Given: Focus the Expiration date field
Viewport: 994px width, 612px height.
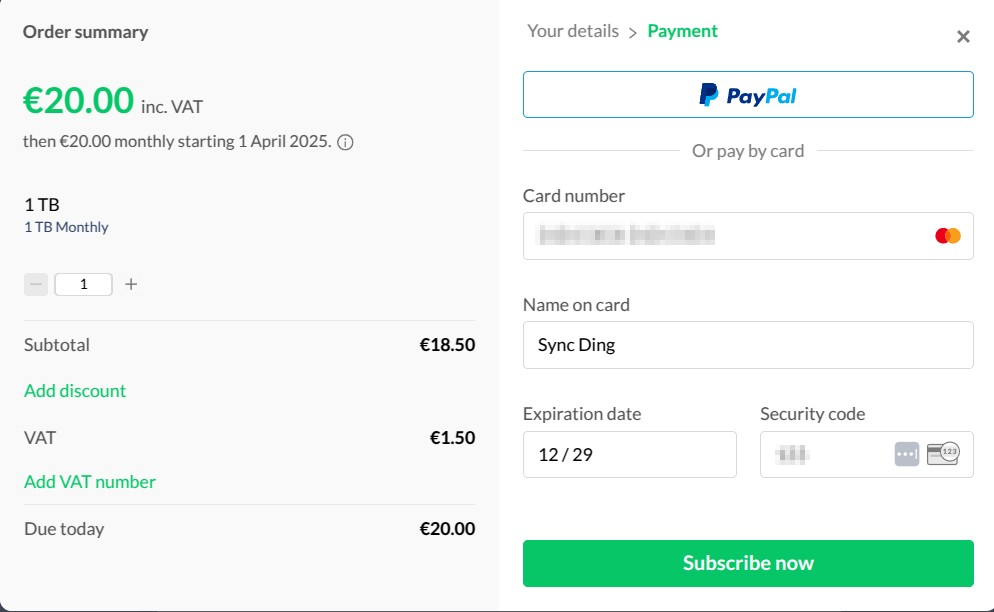Looking at the screenshot, I should point(629,454).
